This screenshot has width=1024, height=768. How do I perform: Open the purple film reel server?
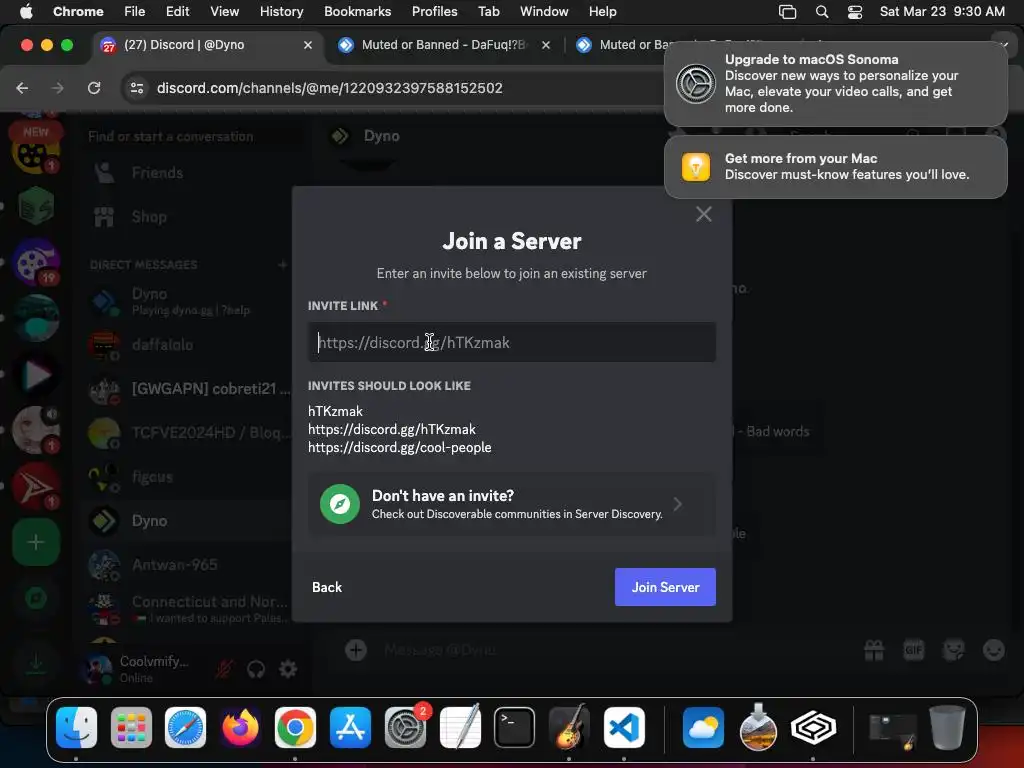tap(36, 262)
